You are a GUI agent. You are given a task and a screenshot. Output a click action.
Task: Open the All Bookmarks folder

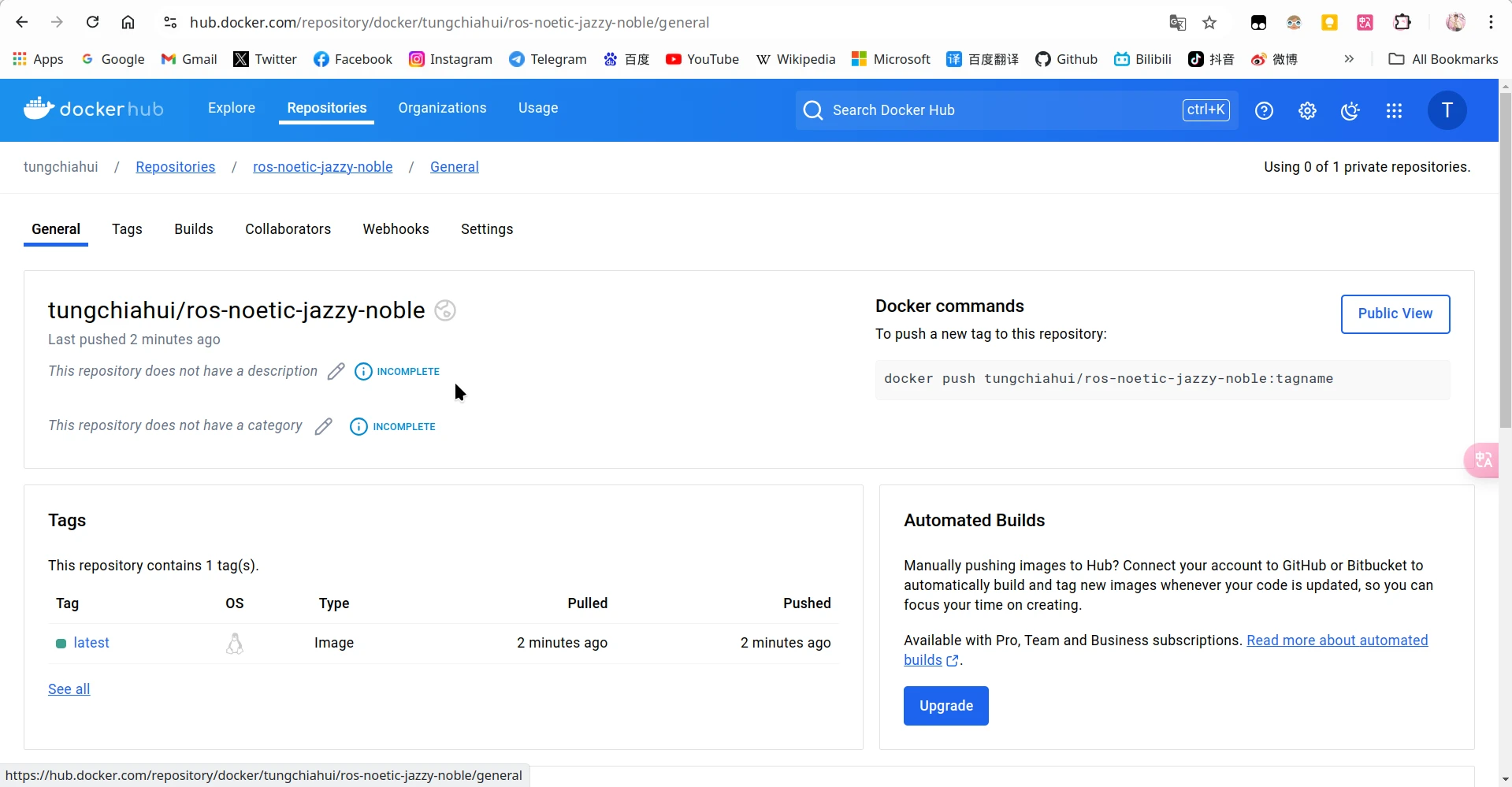[1443, 59]
